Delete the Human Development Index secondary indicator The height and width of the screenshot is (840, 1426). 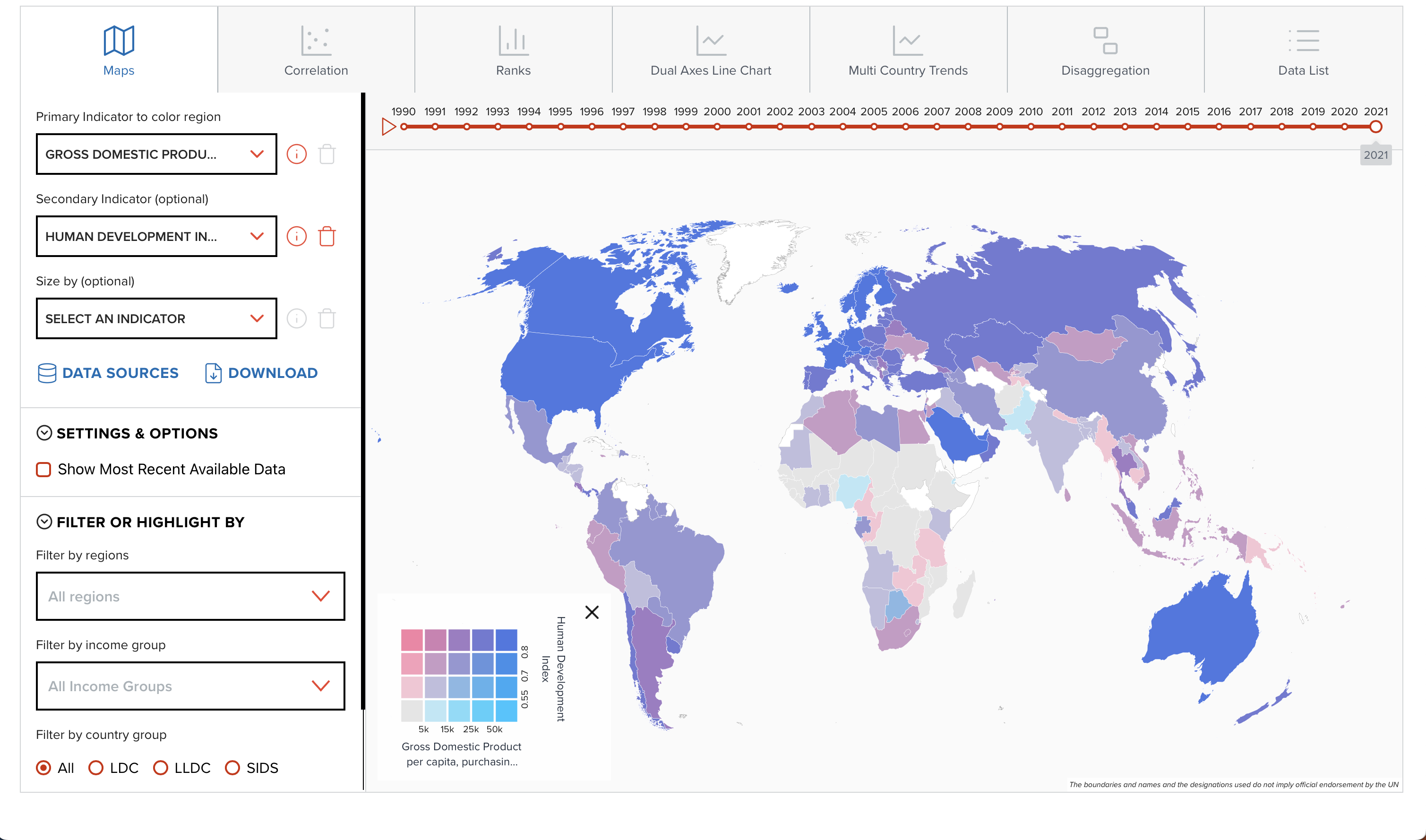326,236
